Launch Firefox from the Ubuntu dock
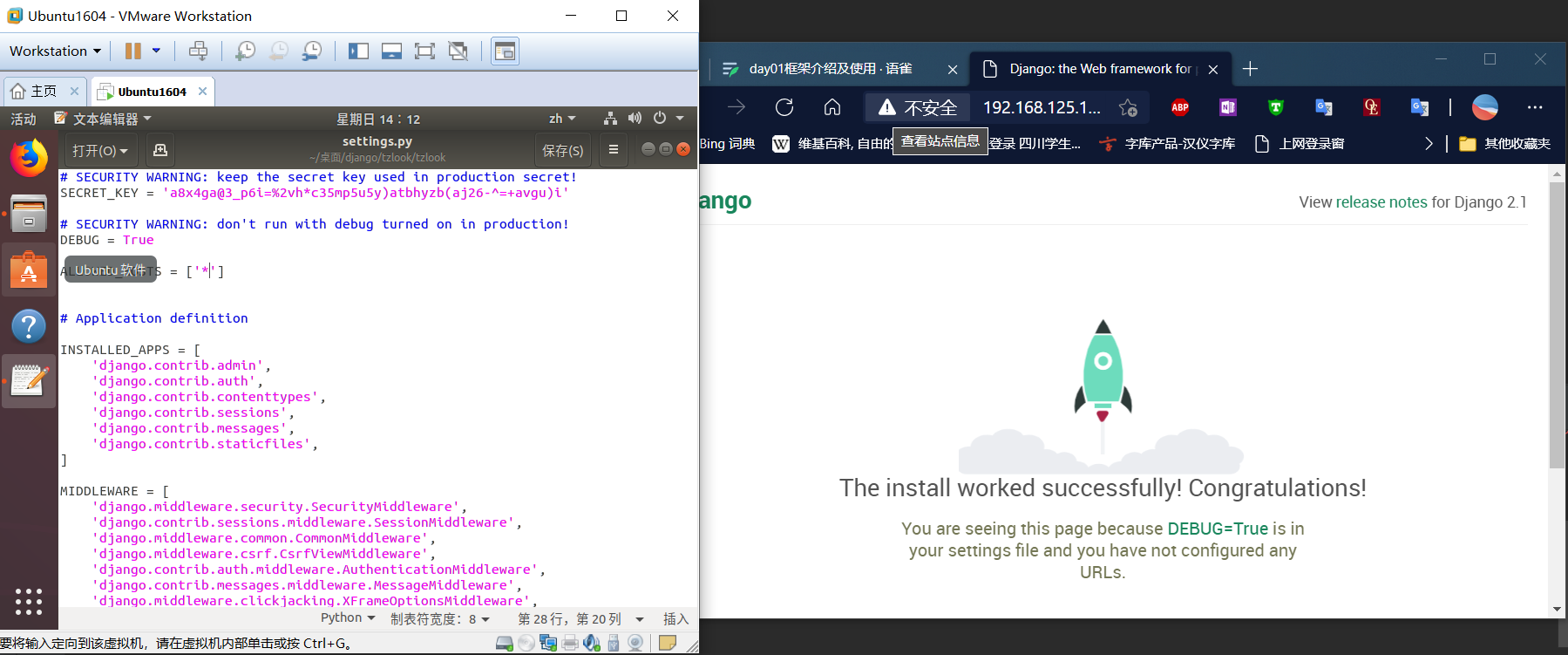 (29, 158)
